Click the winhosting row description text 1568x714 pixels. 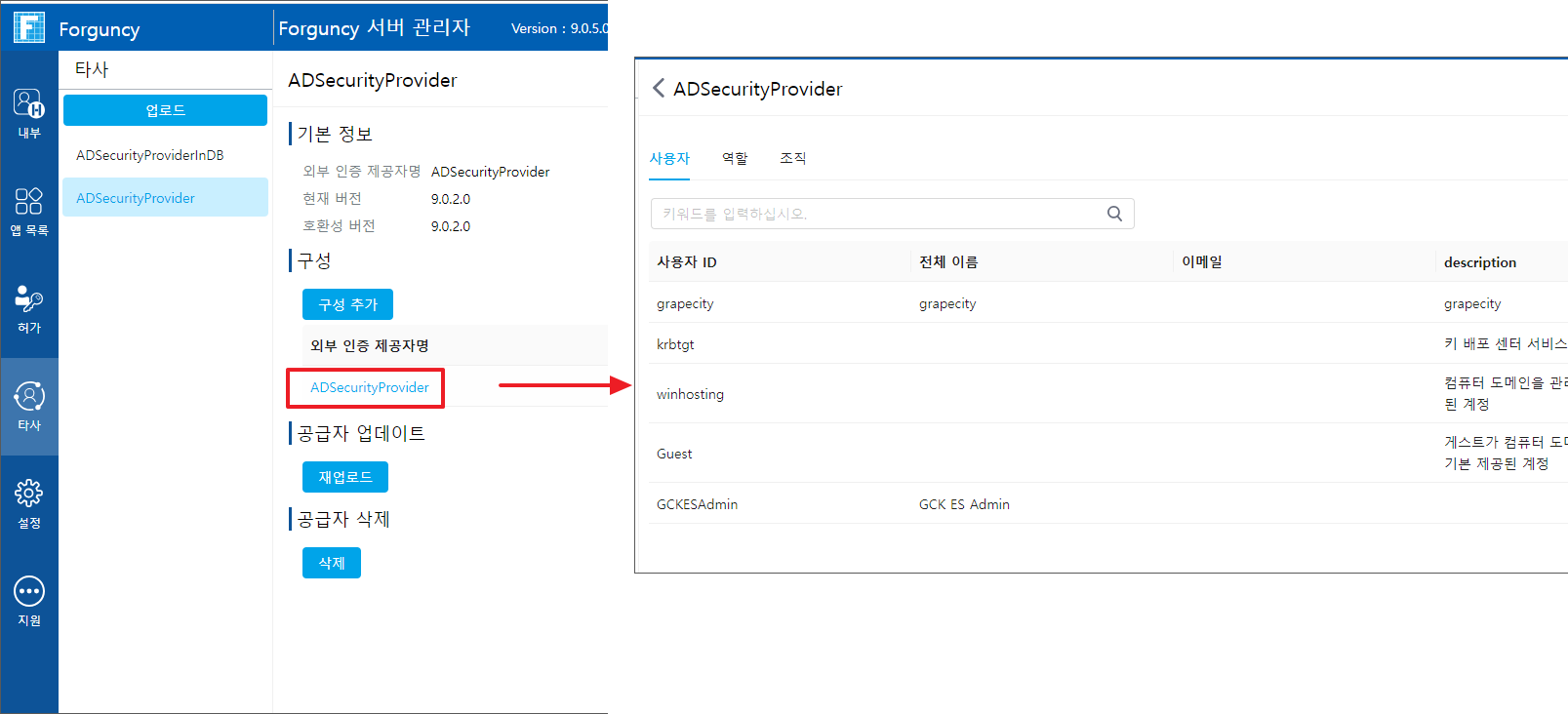pos(1506,393)
